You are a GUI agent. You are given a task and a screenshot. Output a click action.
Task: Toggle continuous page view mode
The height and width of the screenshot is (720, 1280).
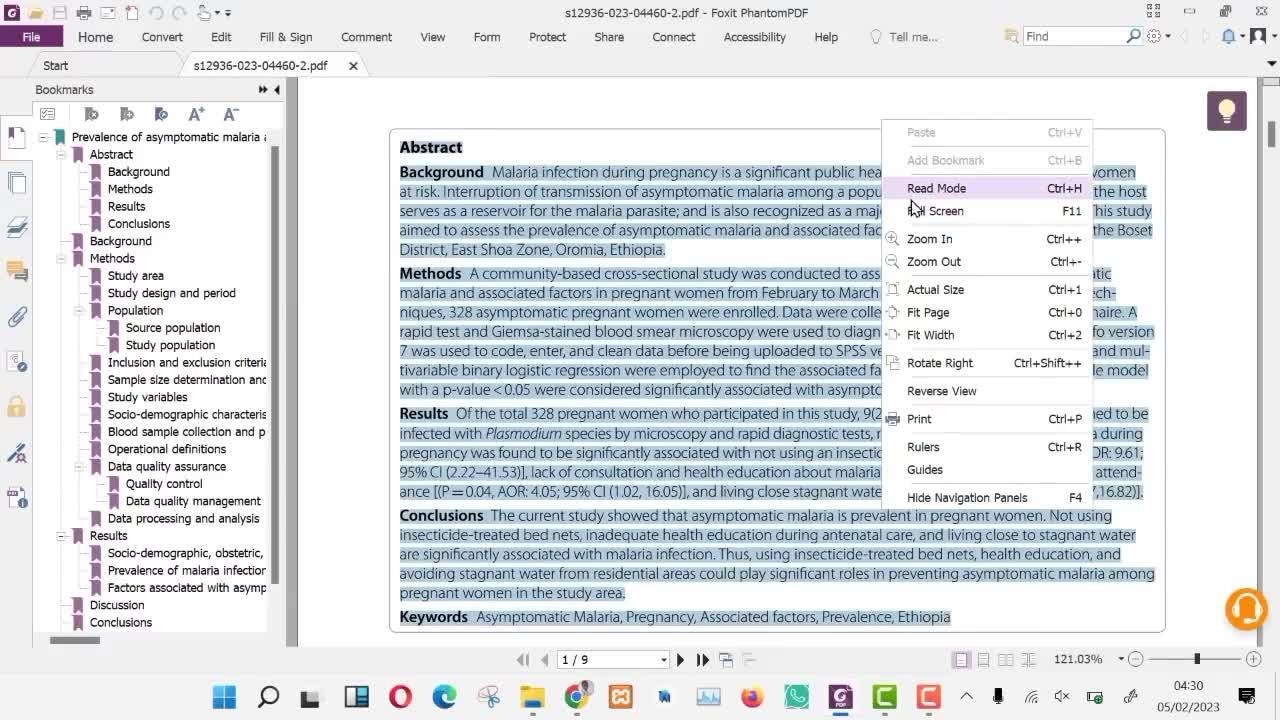tap(983, 660)
